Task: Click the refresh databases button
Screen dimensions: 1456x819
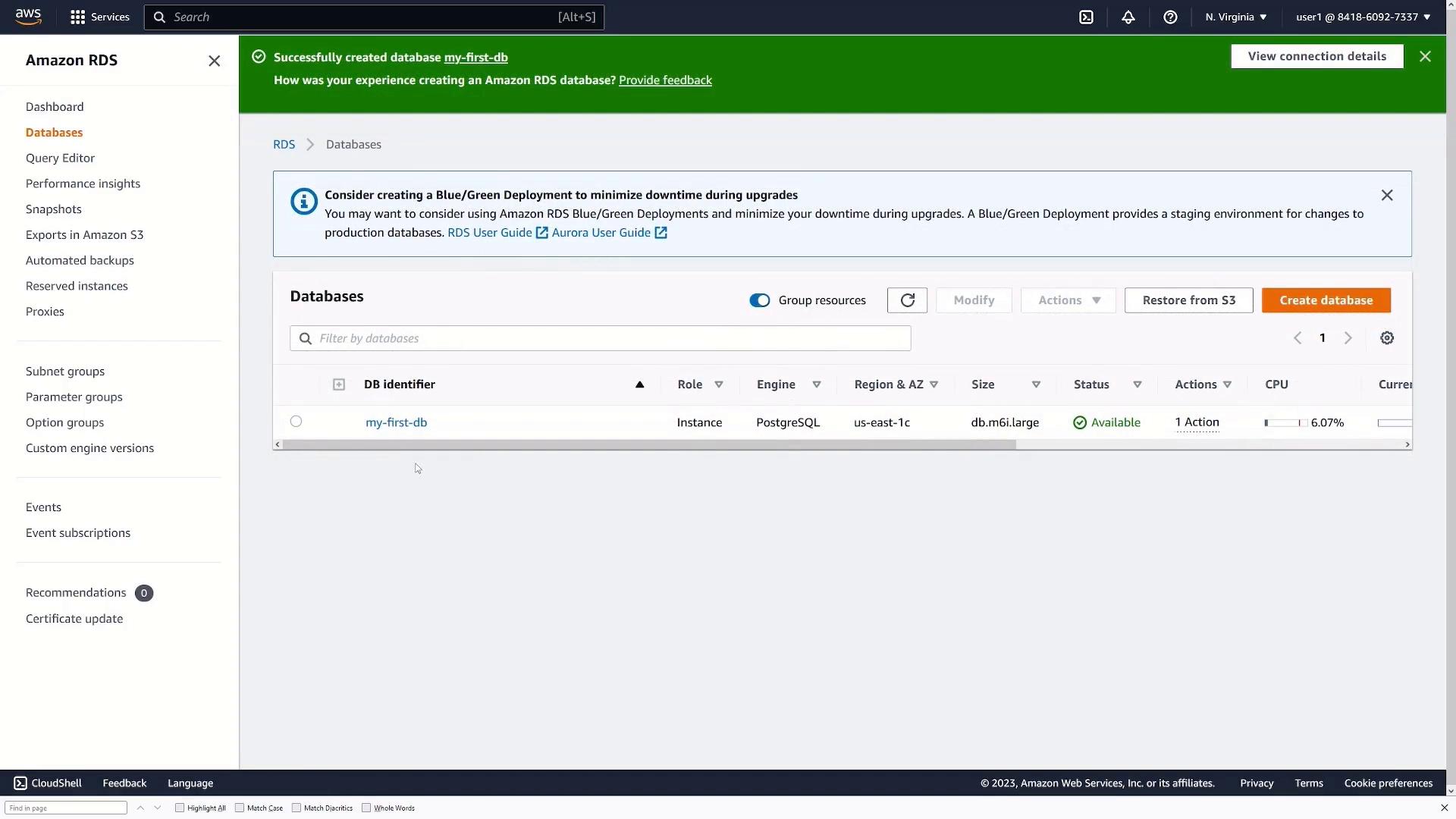Action: (x=907, y=300)
